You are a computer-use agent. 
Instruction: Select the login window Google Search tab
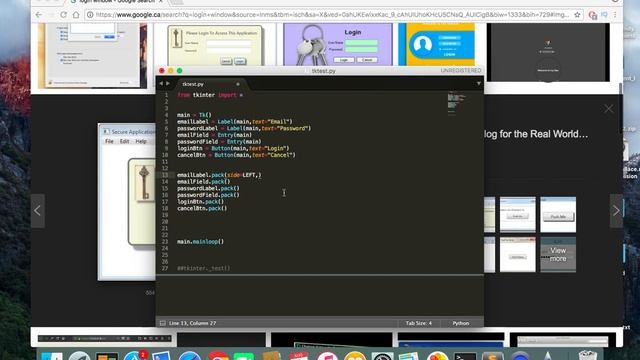tap(116, 2)
